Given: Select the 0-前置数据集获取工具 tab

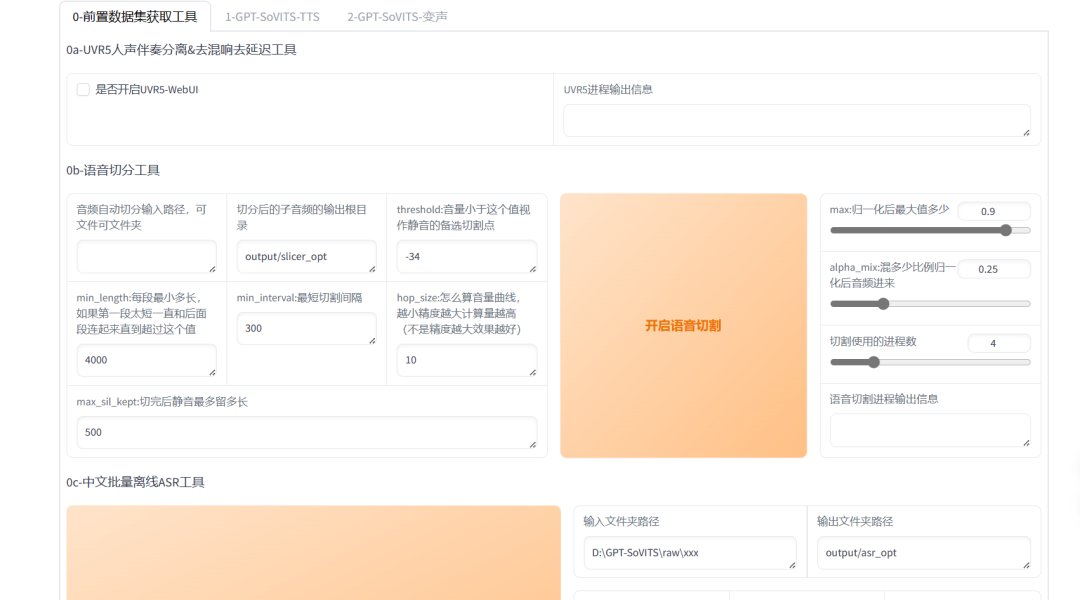Looking at the screenshot, I should (135, 17).
